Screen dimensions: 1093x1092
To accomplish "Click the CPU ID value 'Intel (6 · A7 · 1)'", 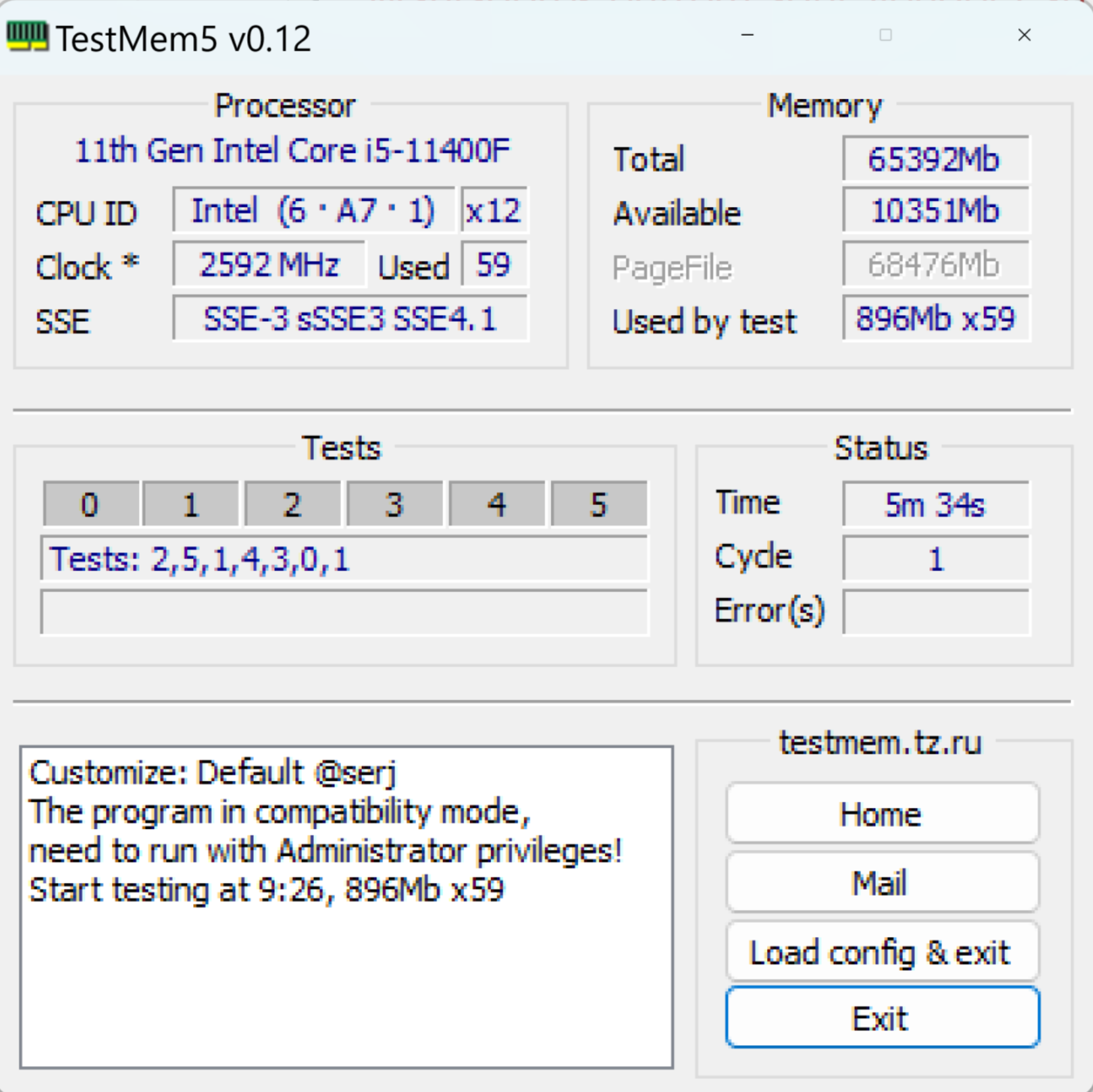I will (313, 210).
